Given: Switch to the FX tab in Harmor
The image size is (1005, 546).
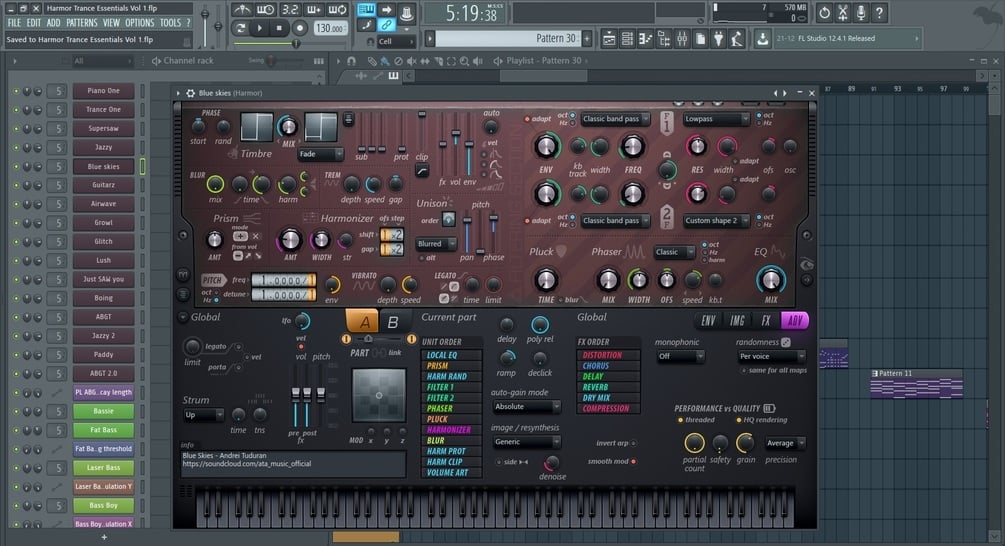Looking at the screenshot, I should (x=766, y=321).
